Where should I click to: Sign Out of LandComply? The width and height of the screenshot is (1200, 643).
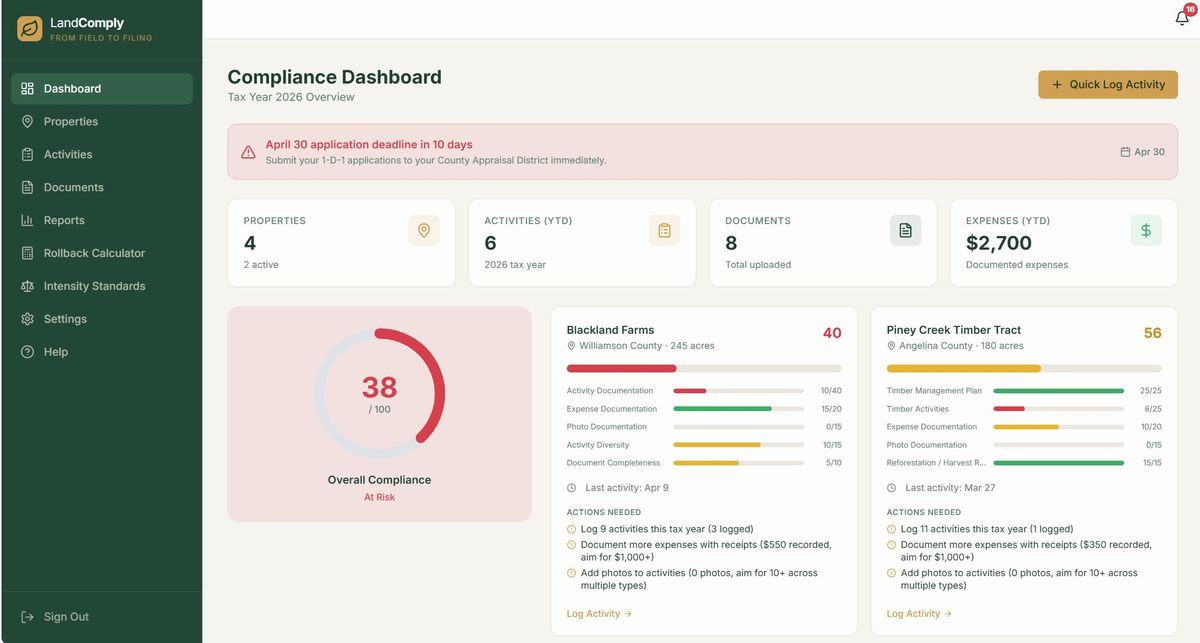pyautogui.click(x=102, y=617)
